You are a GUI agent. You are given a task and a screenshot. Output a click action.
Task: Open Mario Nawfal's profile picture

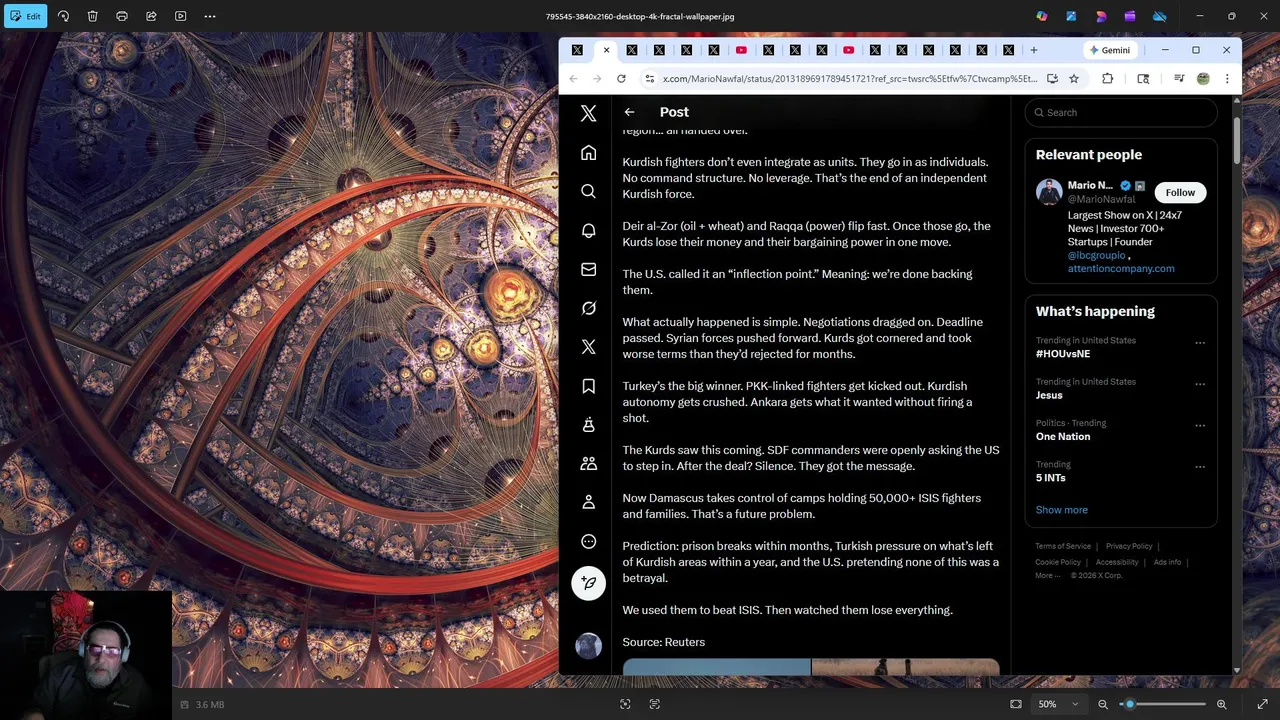[x=1049, y=192]
